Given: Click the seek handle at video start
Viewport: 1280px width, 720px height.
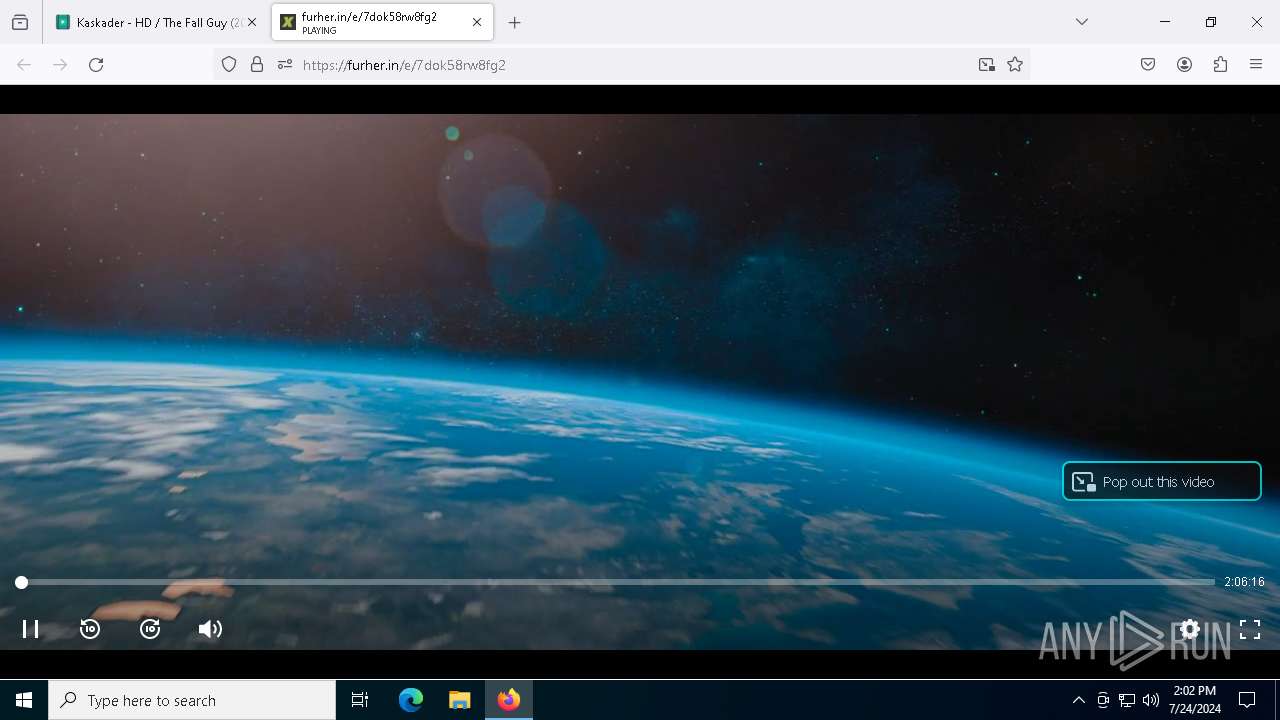Looking at the screenshot, I should point(21,582).
